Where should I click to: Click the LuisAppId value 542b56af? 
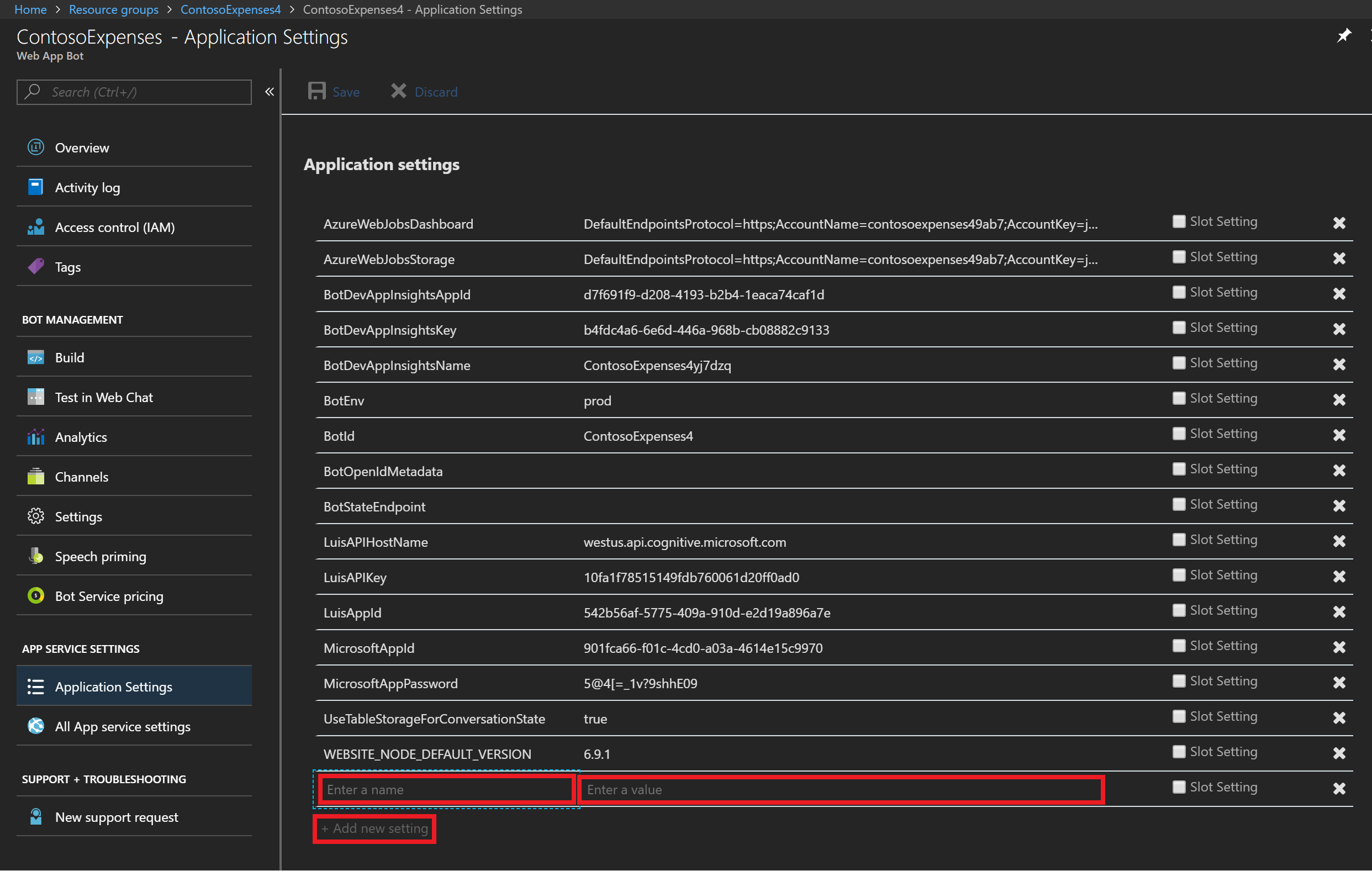pyautogui.click(x=706, y=613)
